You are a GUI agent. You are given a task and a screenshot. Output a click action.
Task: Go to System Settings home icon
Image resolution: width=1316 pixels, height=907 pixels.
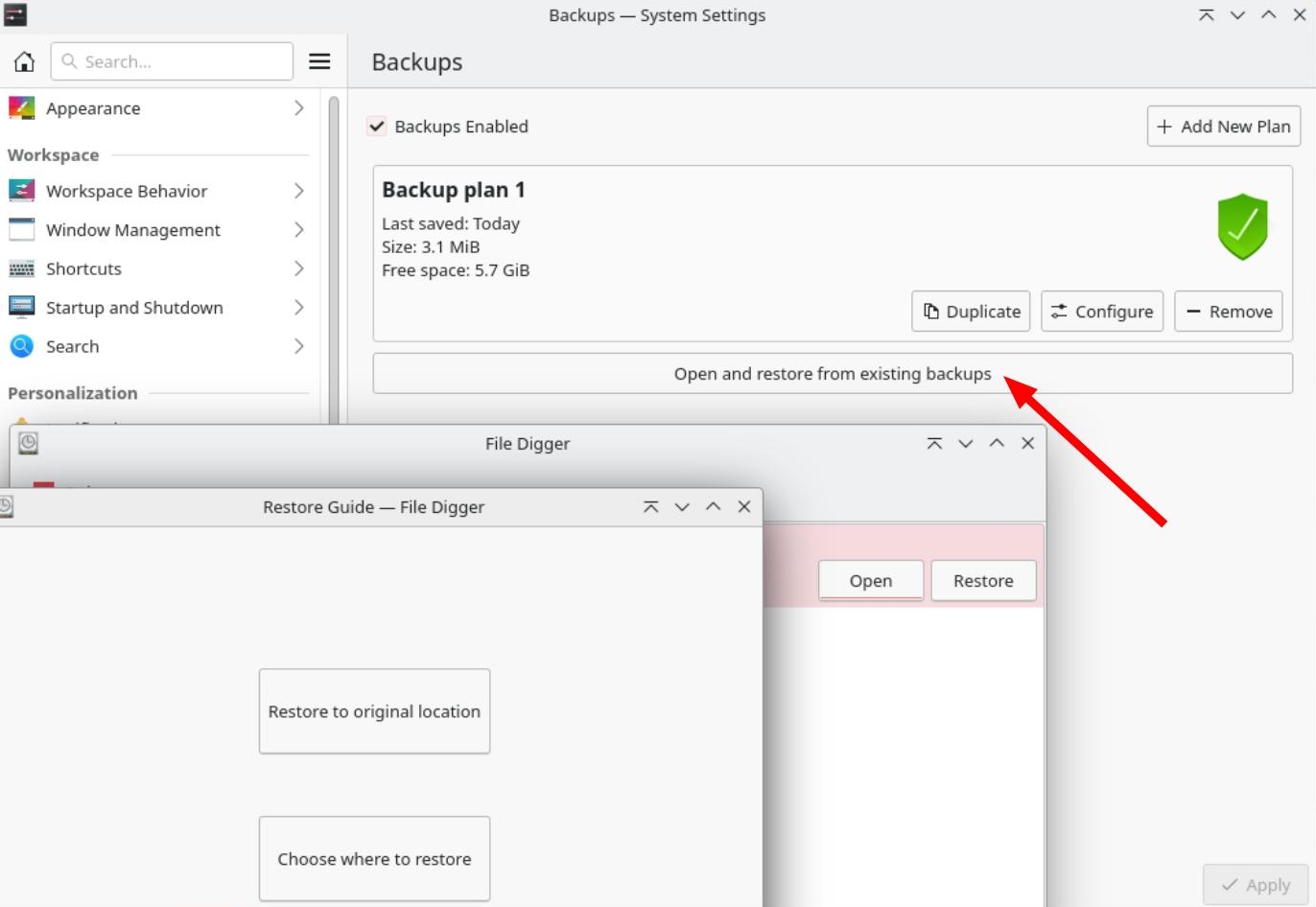[x=24, y=61]
